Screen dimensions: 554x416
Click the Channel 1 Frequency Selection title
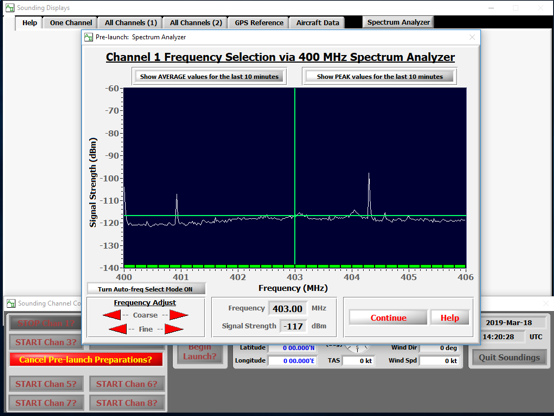(280, 57)
